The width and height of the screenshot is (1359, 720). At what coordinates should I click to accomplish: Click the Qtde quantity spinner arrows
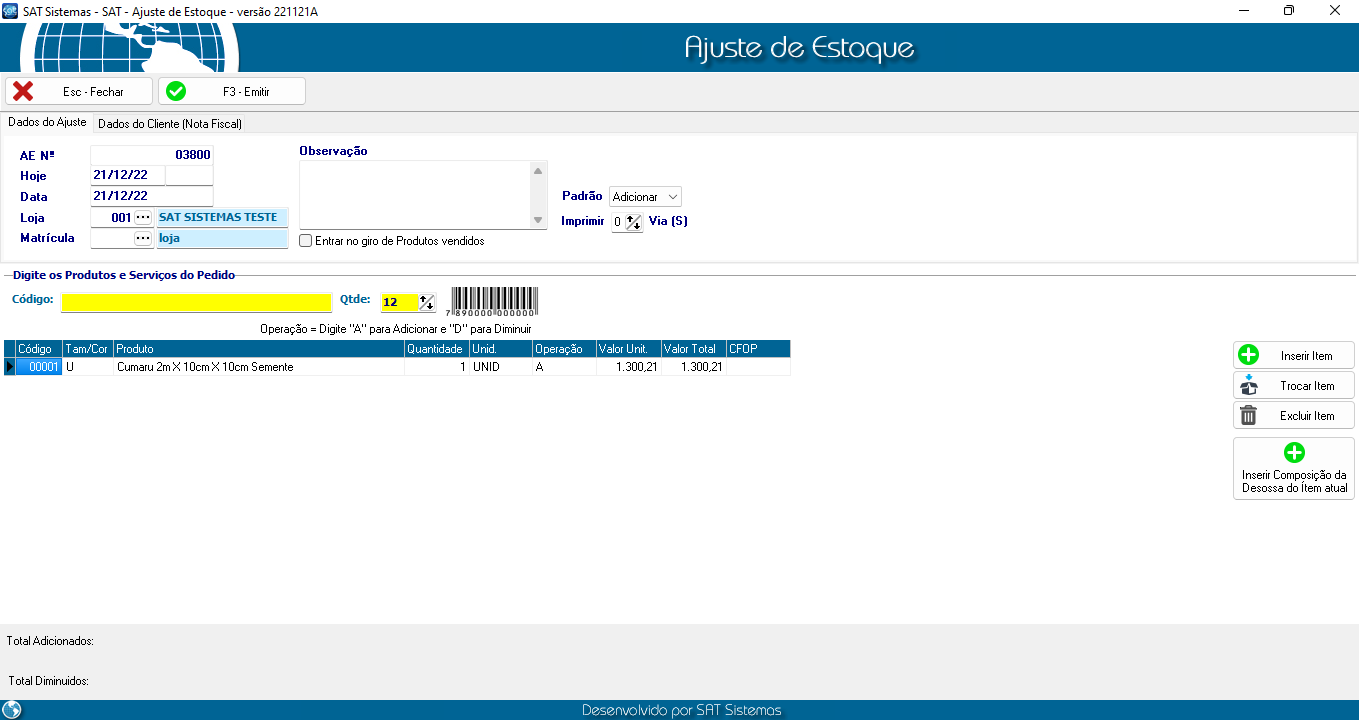click(427, 302)
